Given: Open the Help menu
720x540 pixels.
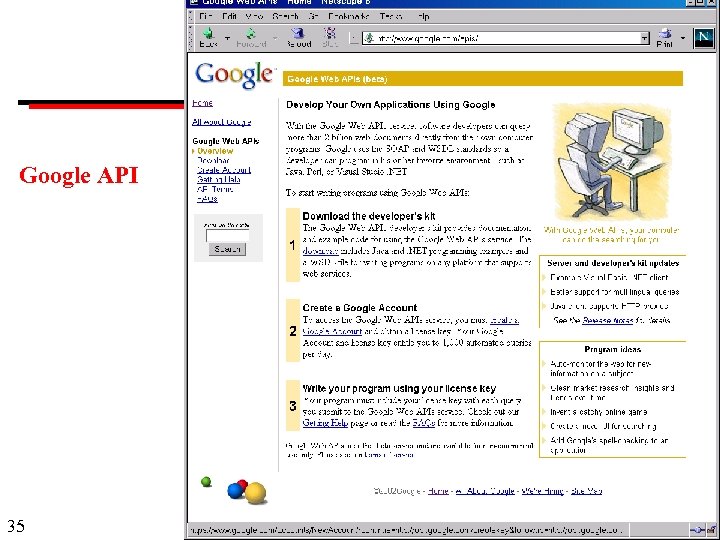Looking at the screenshot, I should point(423,17).
